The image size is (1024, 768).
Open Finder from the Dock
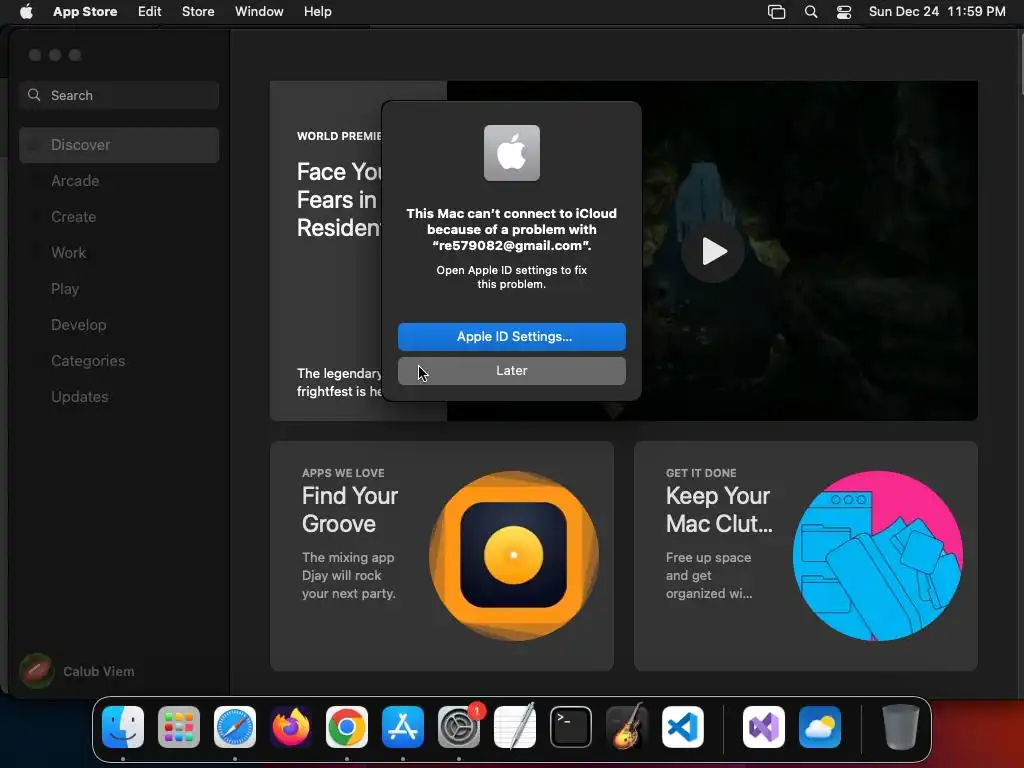[x=123, y=727]
